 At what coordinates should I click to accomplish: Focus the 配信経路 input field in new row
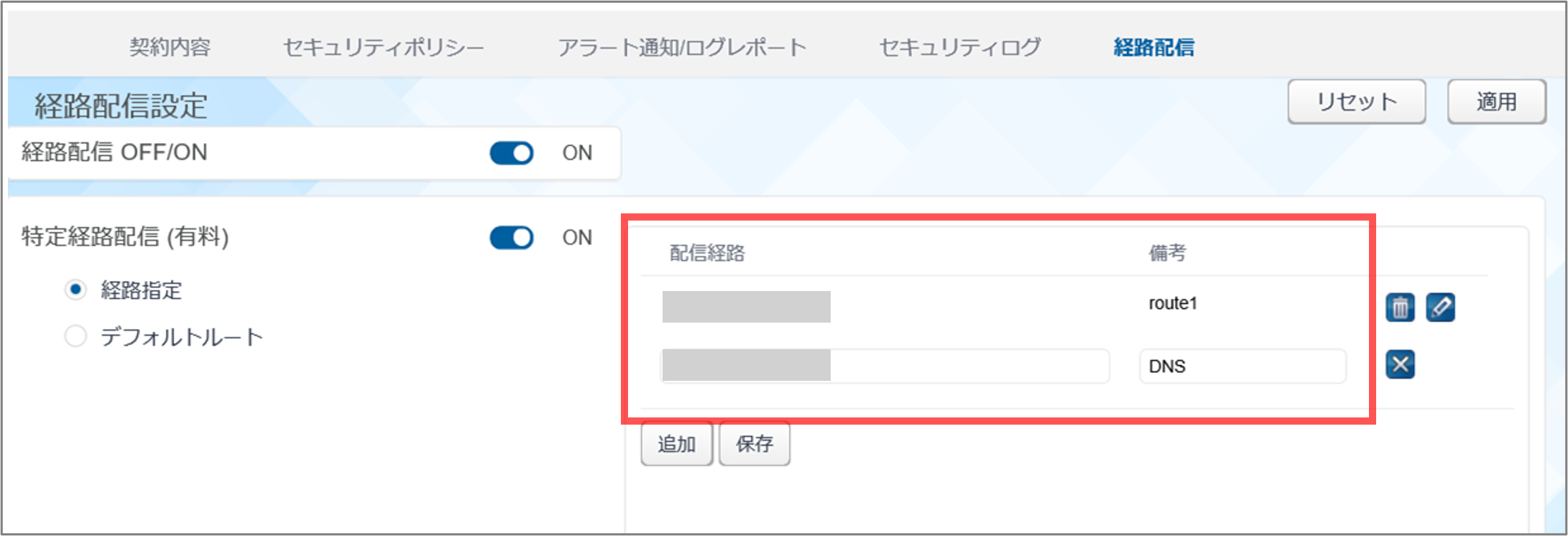pos(969,366)
